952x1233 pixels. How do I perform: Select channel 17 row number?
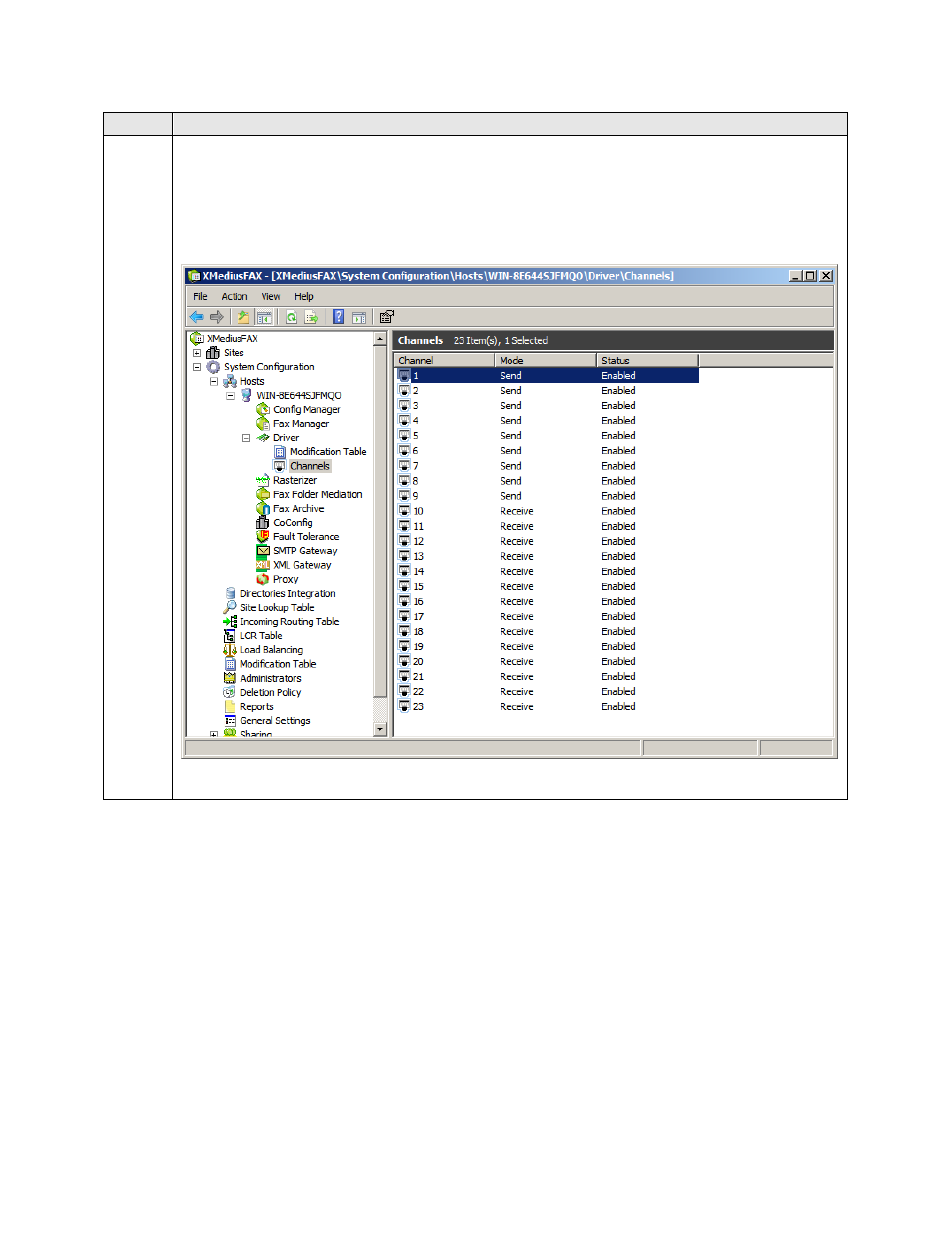pos(418,617)
